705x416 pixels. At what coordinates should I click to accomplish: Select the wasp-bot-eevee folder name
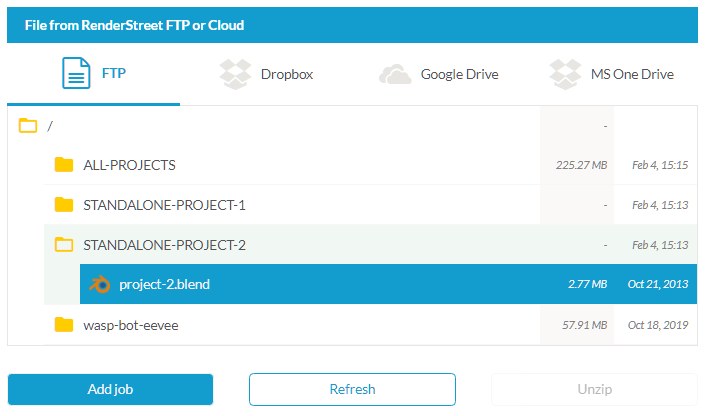click(x=131, y=325)
